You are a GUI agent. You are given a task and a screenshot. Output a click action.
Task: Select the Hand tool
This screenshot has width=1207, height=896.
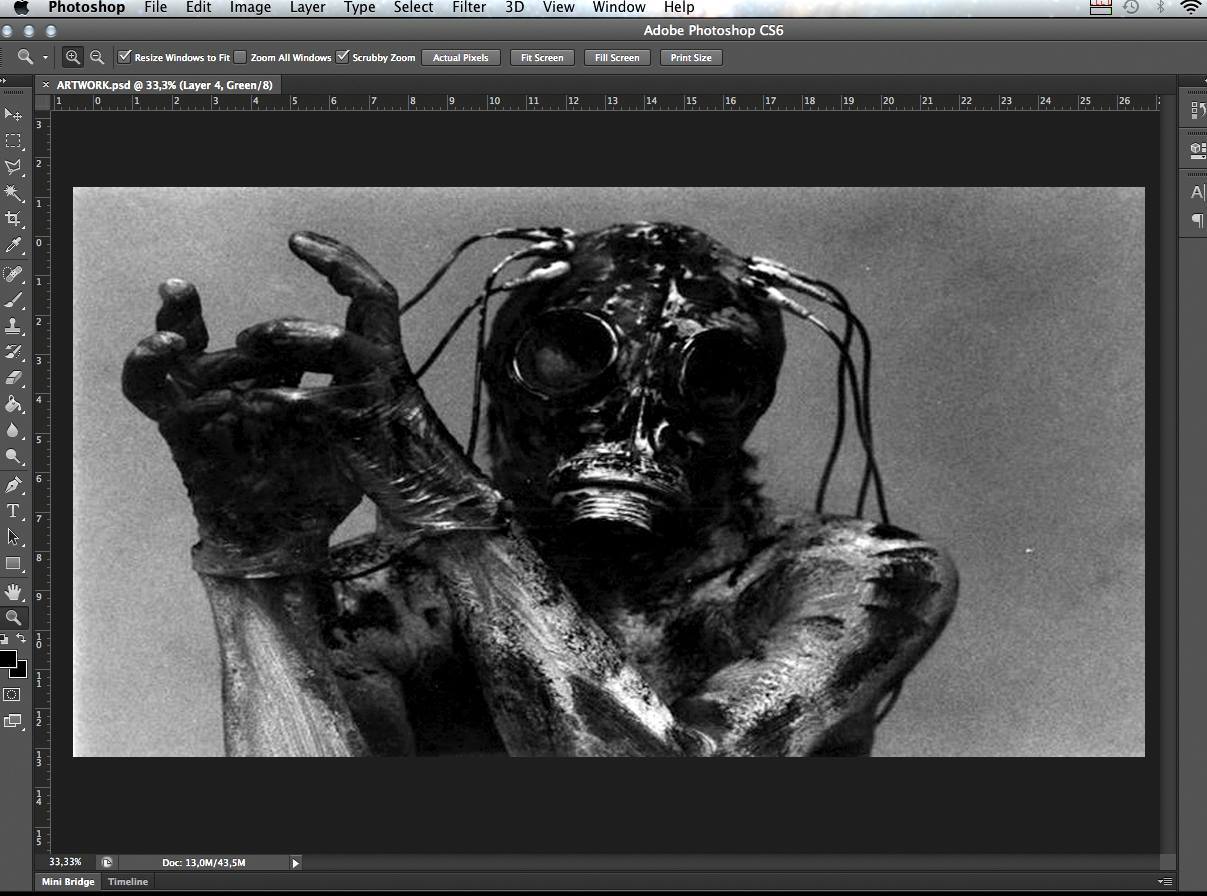13,591
